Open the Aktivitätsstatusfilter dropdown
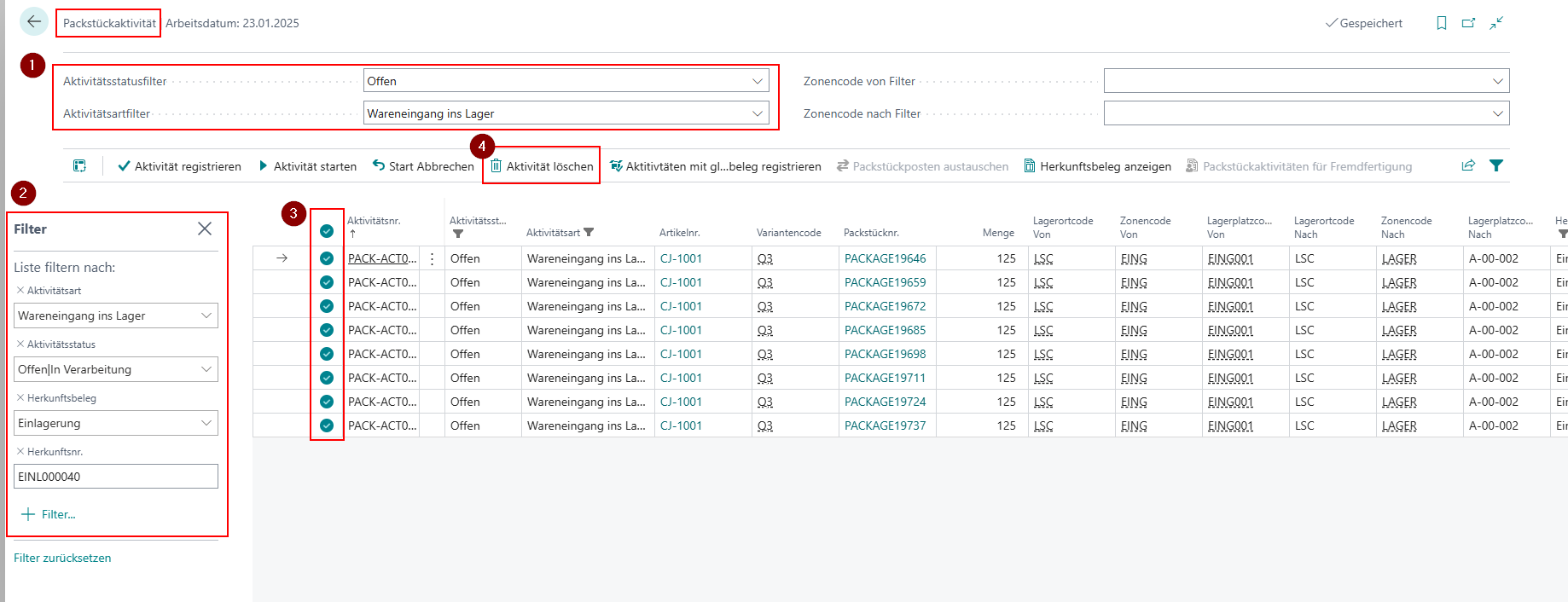The image size is (1568, 602). tap(757, 81)
